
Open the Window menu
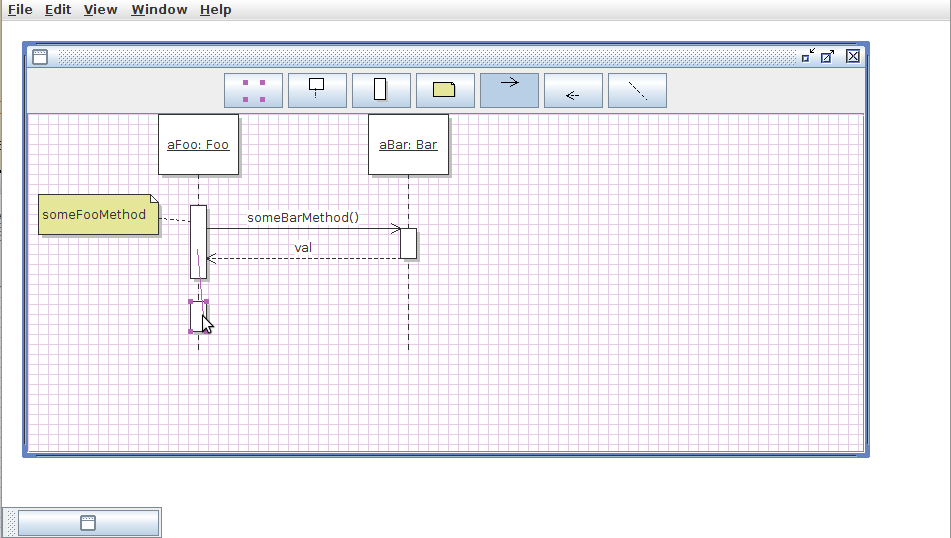159,10
